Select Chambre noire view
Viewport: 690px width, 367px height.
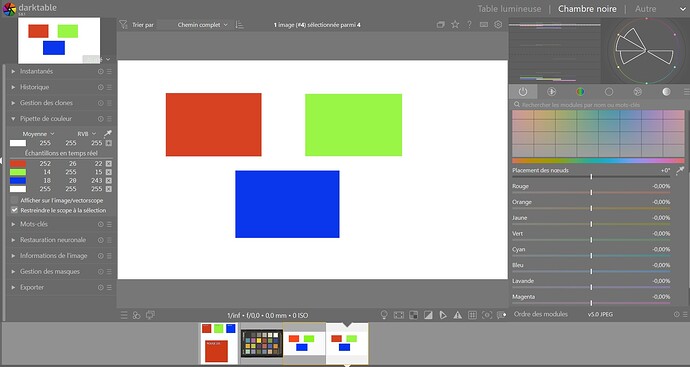(587, 9)
